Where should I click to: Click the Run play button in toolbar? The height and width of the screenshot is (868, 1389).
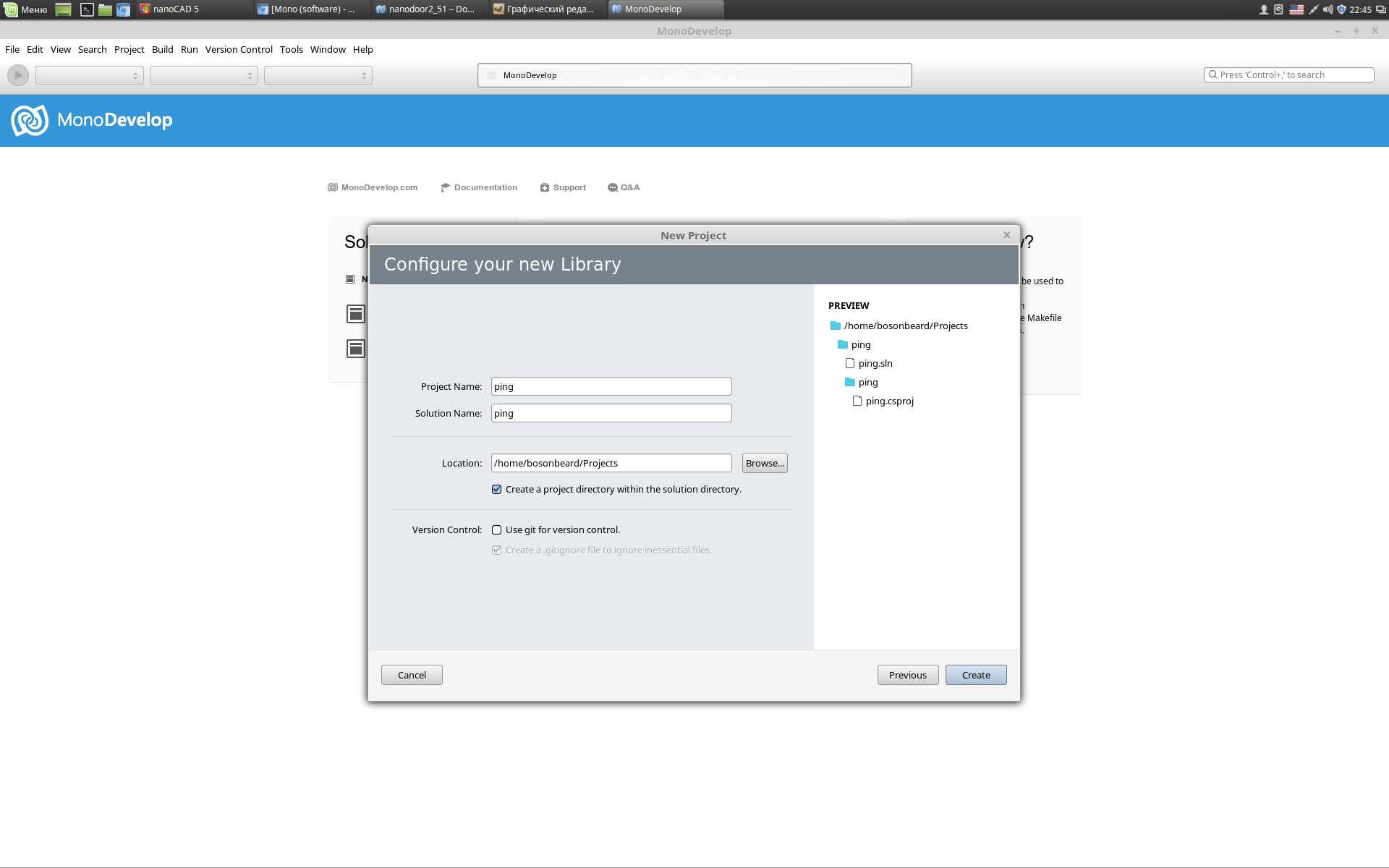[18, 75]
